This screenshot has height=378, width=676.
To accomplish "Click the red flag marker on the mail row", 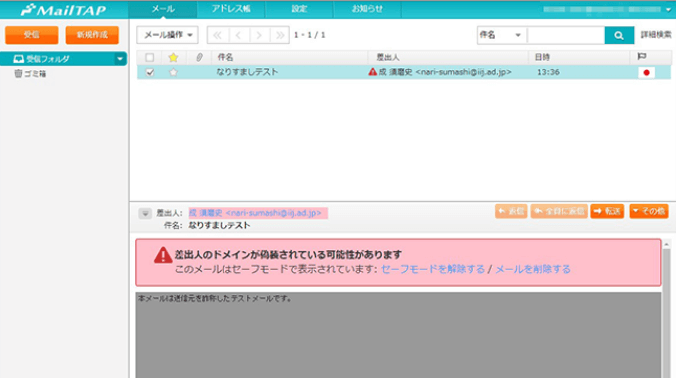I will point(646,72).
